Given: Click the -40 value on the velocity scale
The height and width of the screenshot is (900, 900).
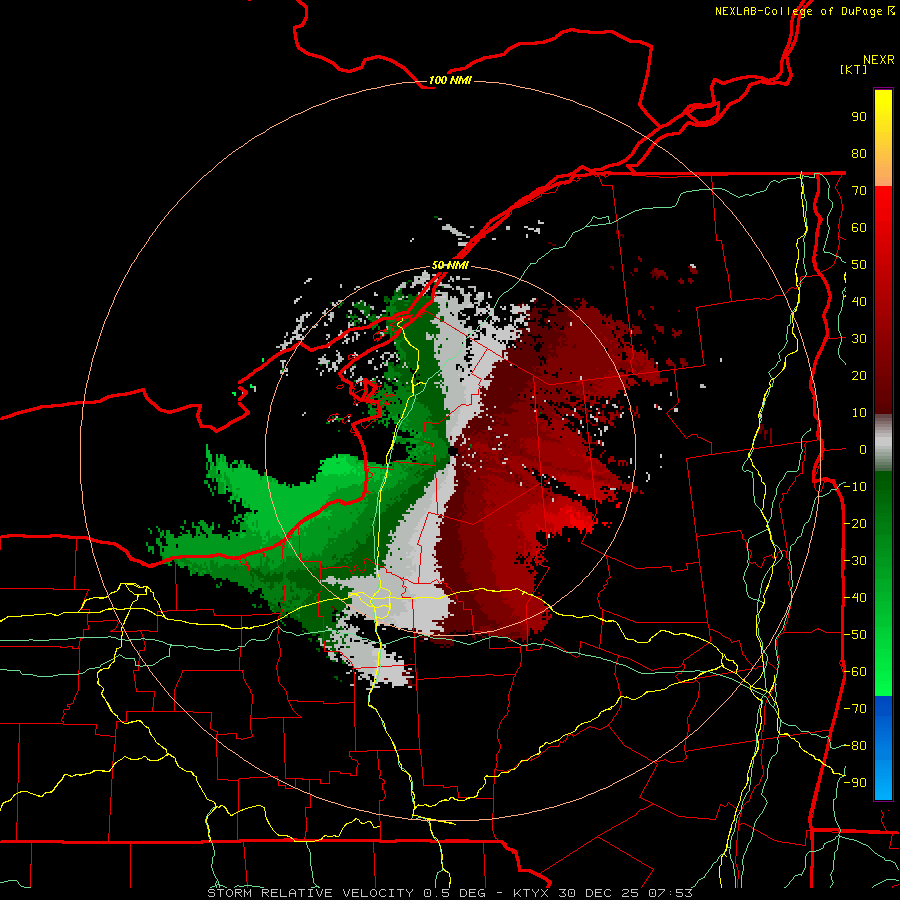Looking at the screenshot, I should point(855,598).
